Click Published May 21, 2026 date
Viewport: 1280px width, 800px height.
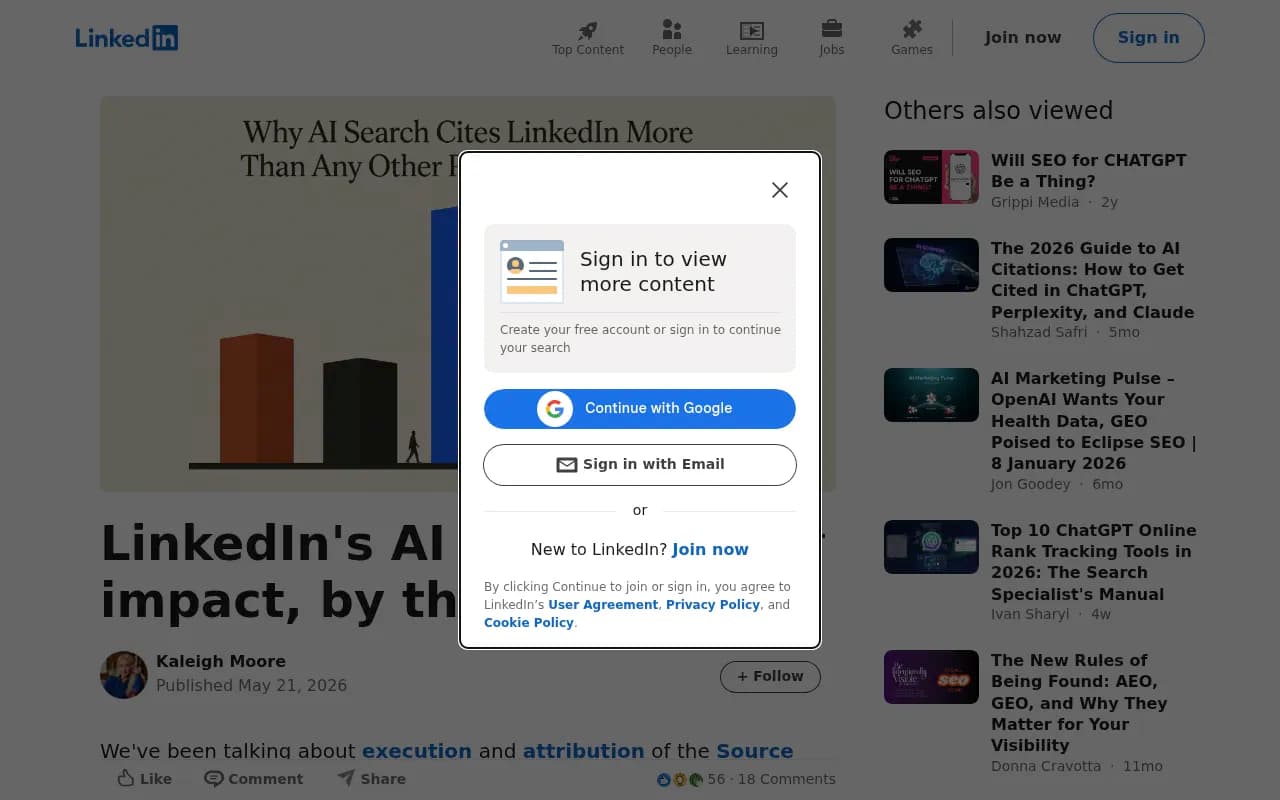(x=252, y=686)
